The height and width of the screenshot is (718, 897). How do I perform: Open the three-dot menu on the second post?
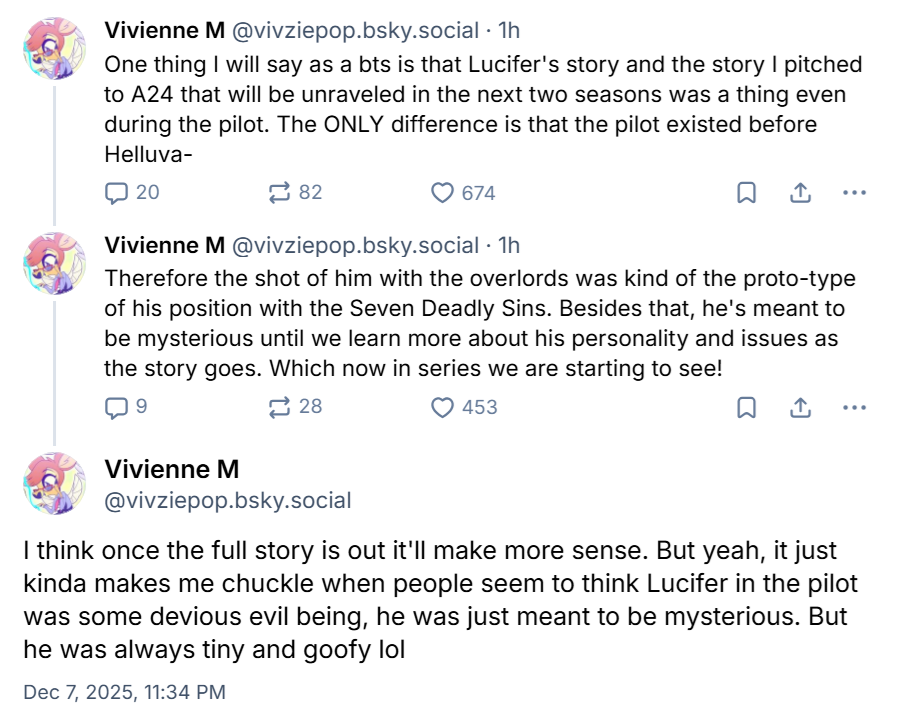point(855,406)
